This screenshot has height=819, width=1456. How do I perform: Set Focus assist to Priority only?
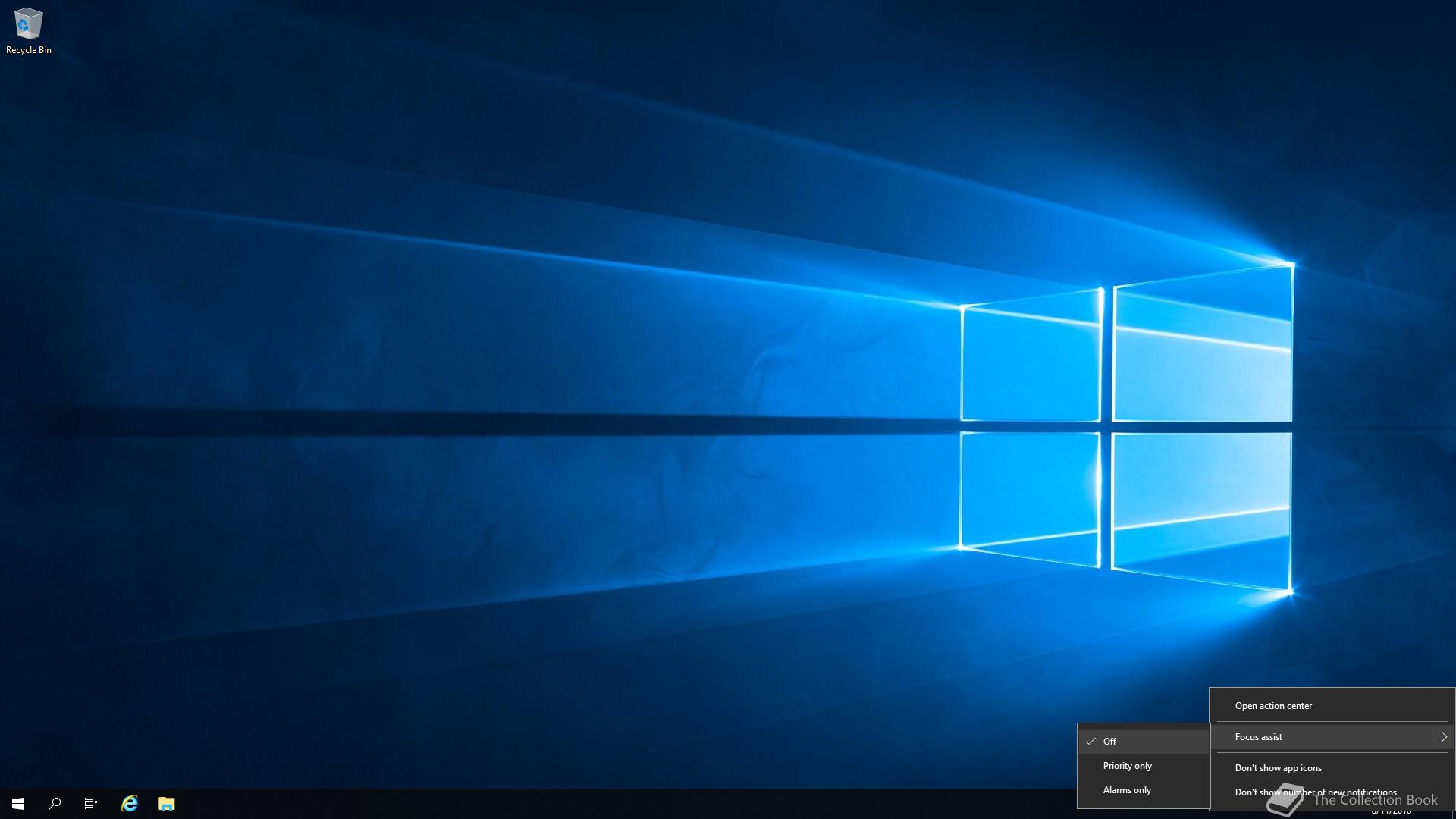tap(1144, 766)
